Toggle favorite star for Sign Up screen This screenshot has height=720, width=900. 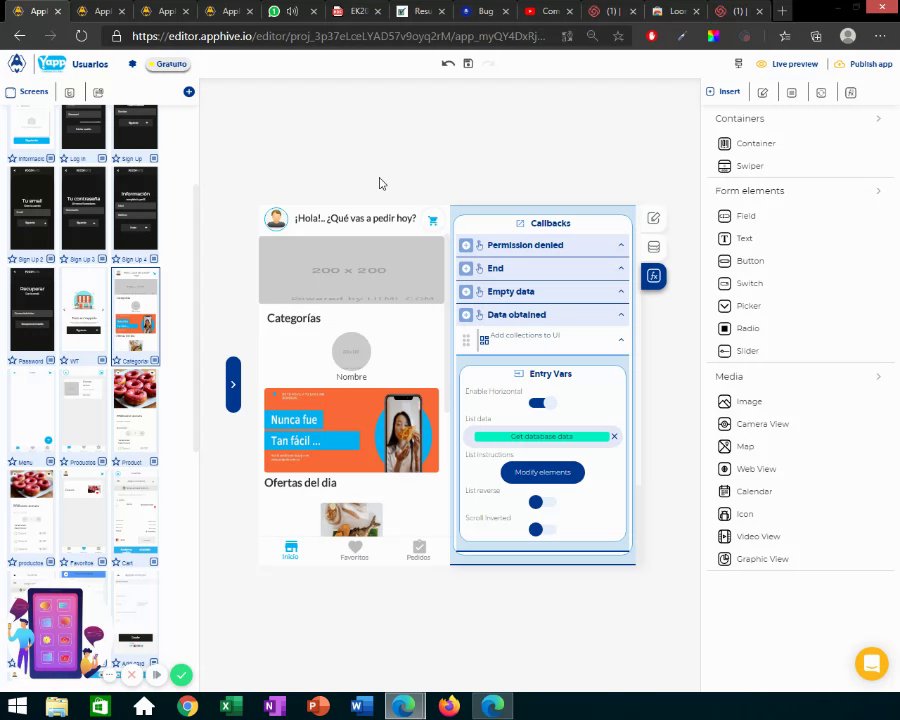pos(116,158)
